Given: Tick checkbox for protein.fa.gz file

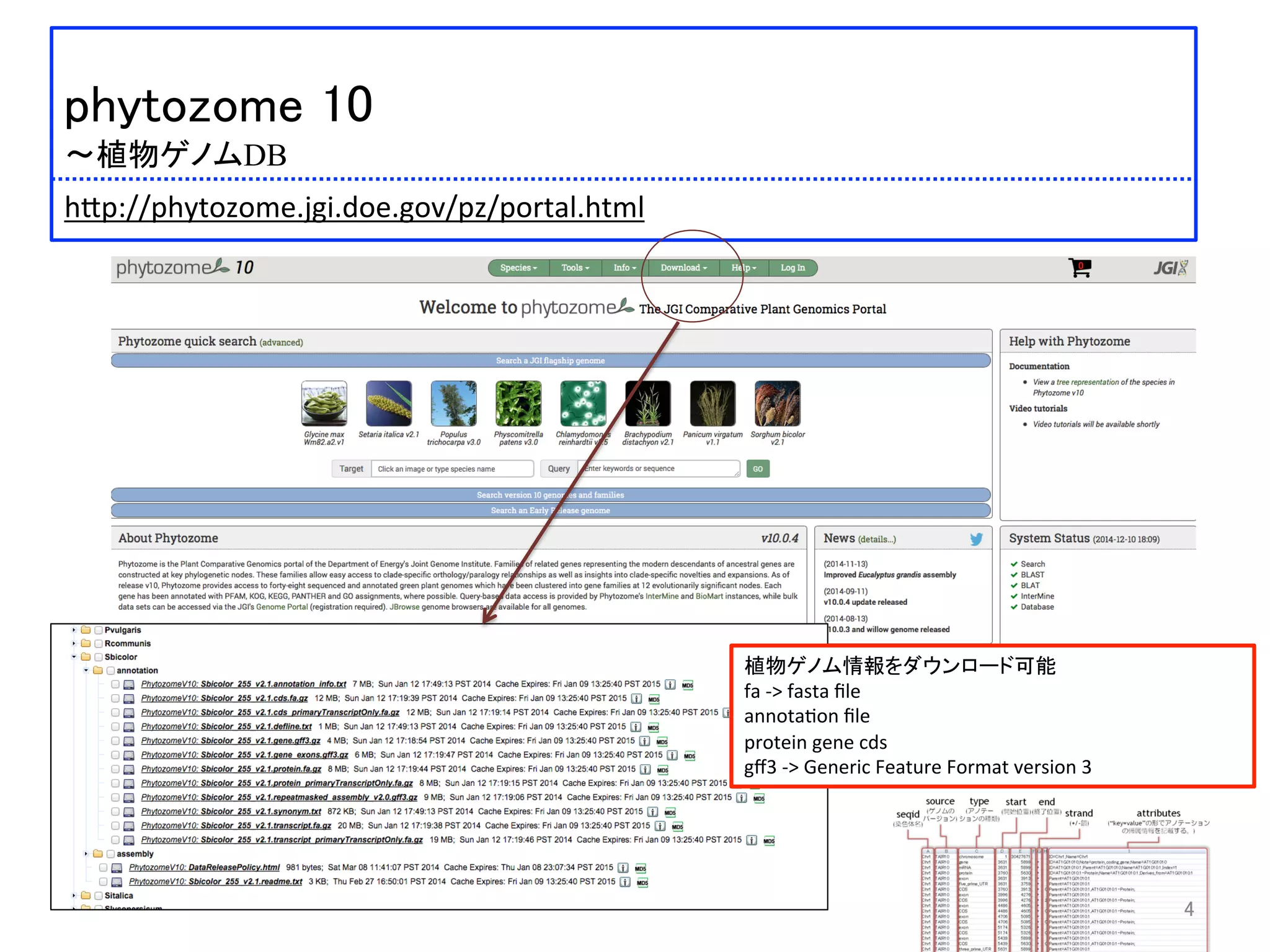Looking at the screenshot, I should [x=115, y=769].
